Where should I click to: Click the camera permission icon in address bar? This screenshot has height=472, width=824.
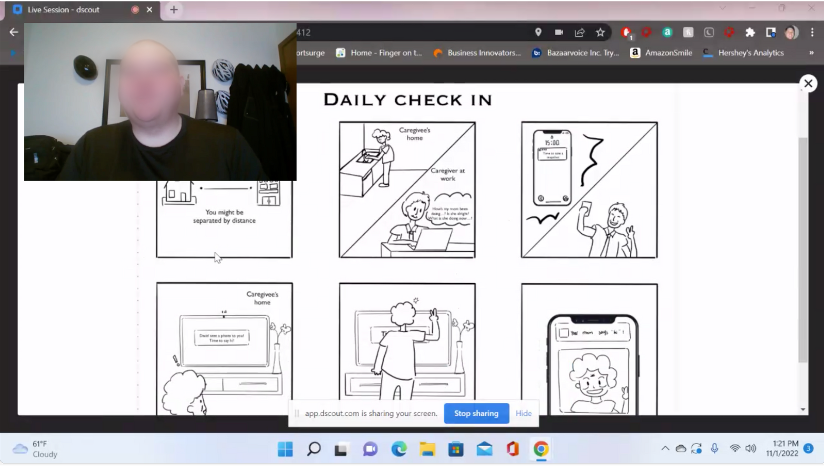pos(559,32)
